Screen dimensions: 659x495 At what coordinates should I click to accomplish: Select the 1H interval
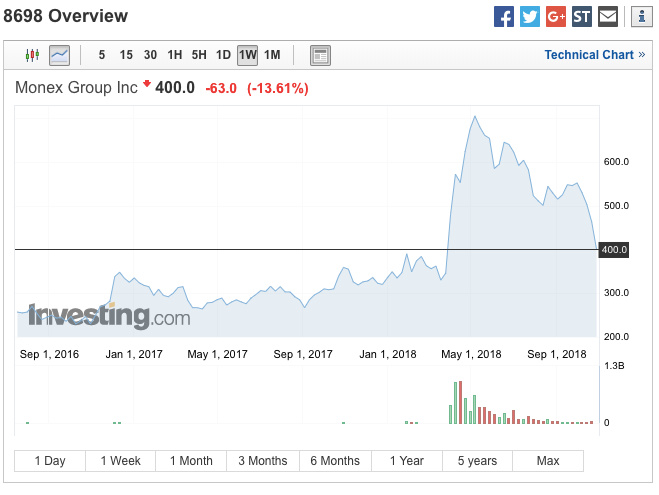pos(174,55)
